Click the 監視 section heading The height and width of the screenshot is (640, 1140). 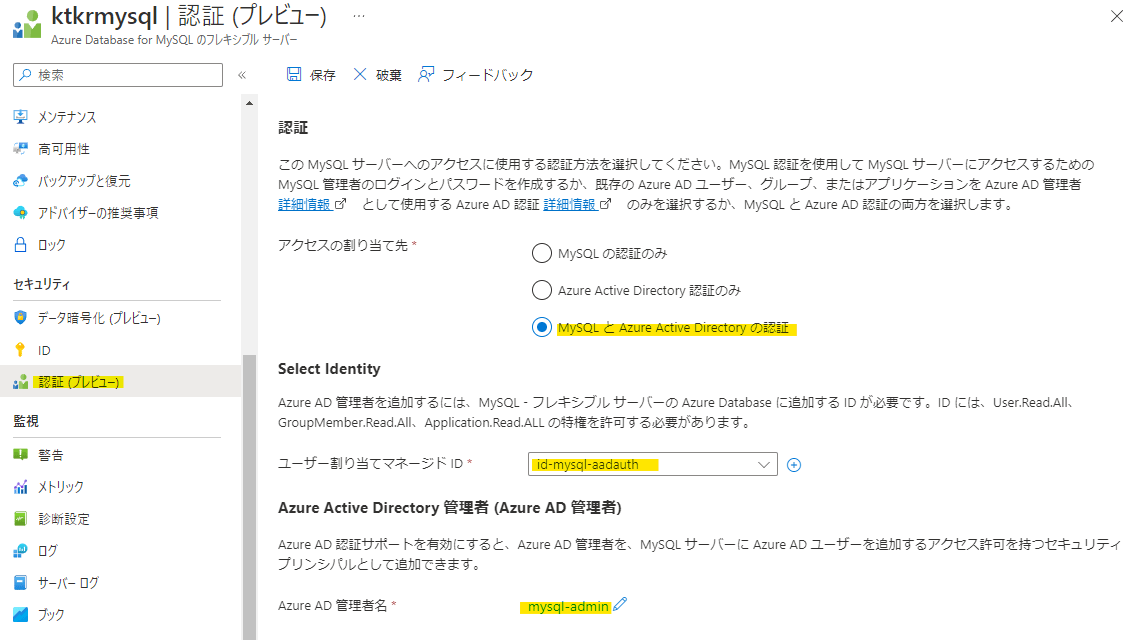coord(26,421)
